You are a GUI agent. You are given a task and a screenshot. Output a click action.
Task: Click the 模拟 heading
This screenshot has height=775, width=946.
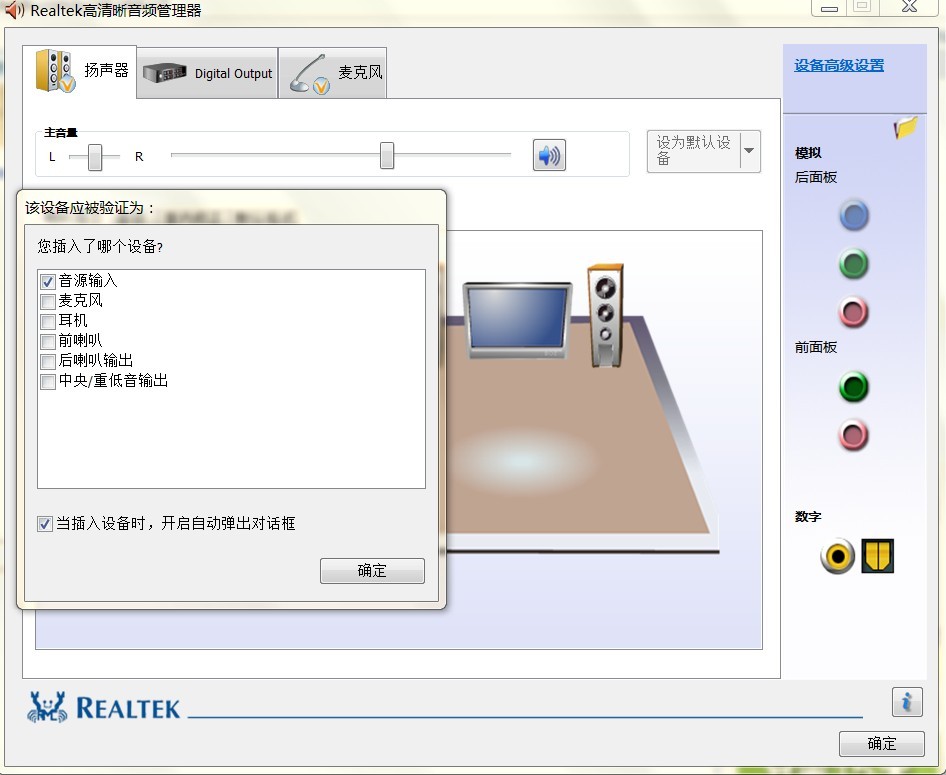pyautogui.click(x=808, y=153)
